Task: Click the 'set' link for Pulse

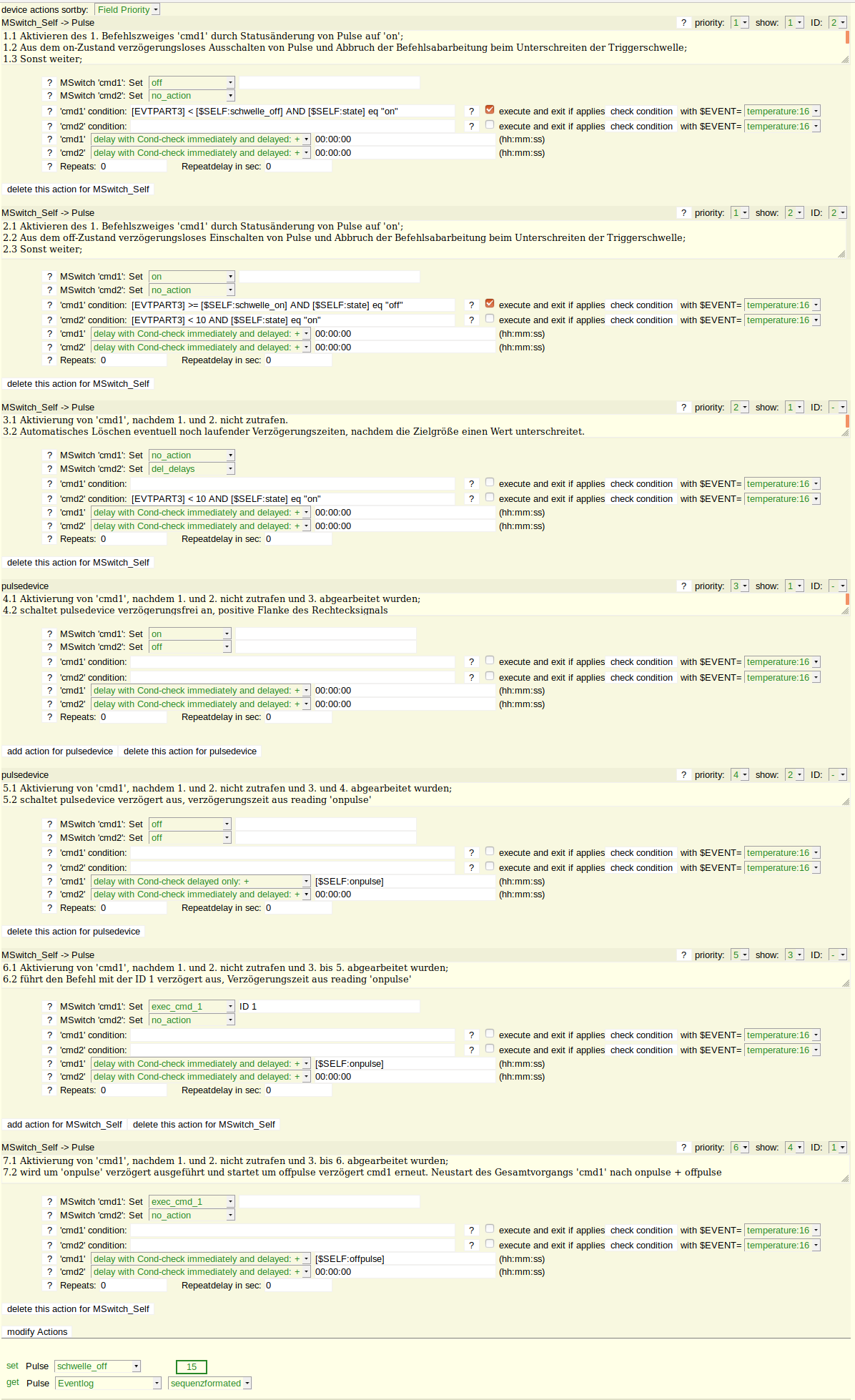Action: click(12, 1366)
